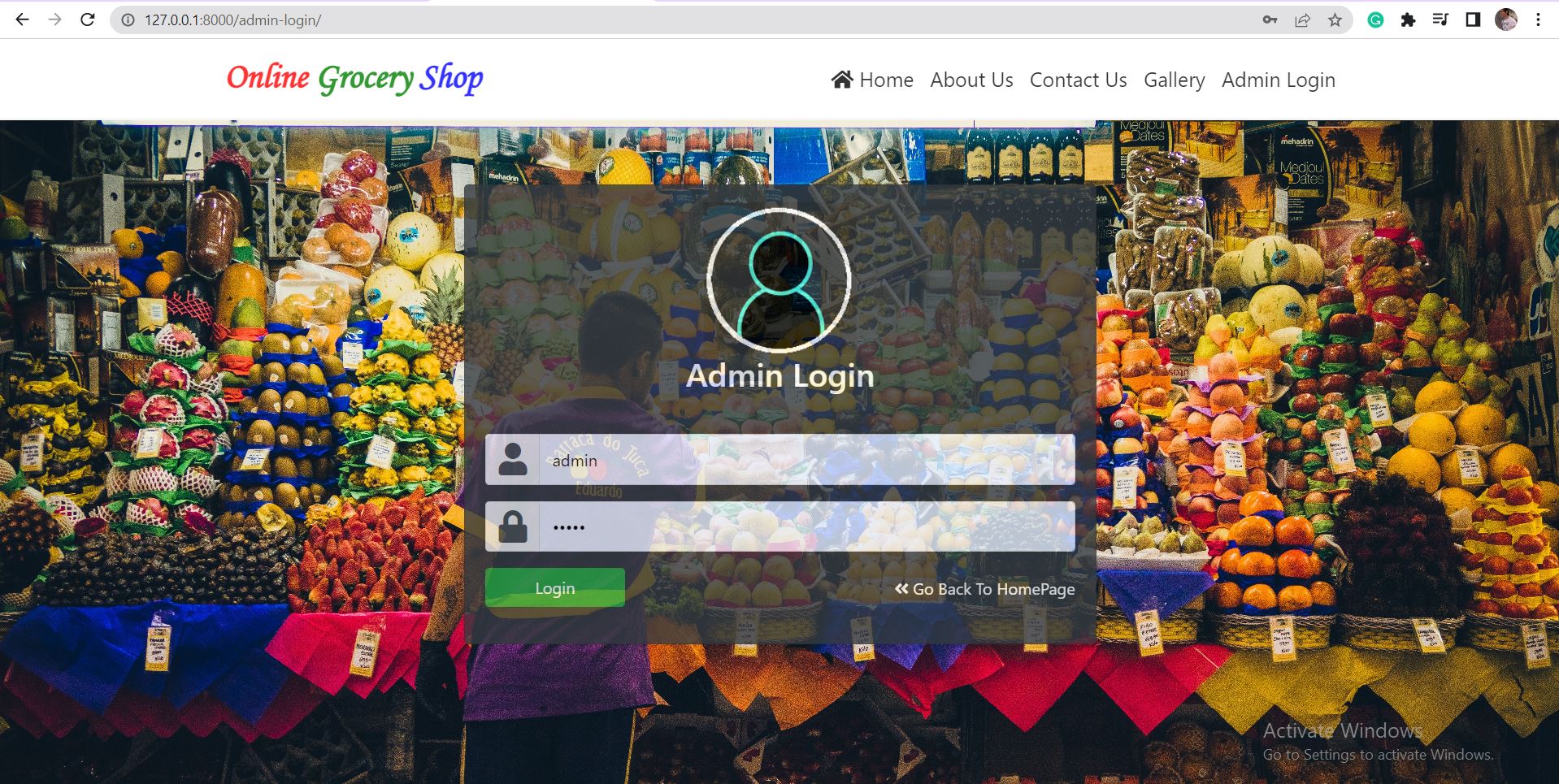Open the Contact Us page
This screenshot has height=784, width=1559.
1078,80
